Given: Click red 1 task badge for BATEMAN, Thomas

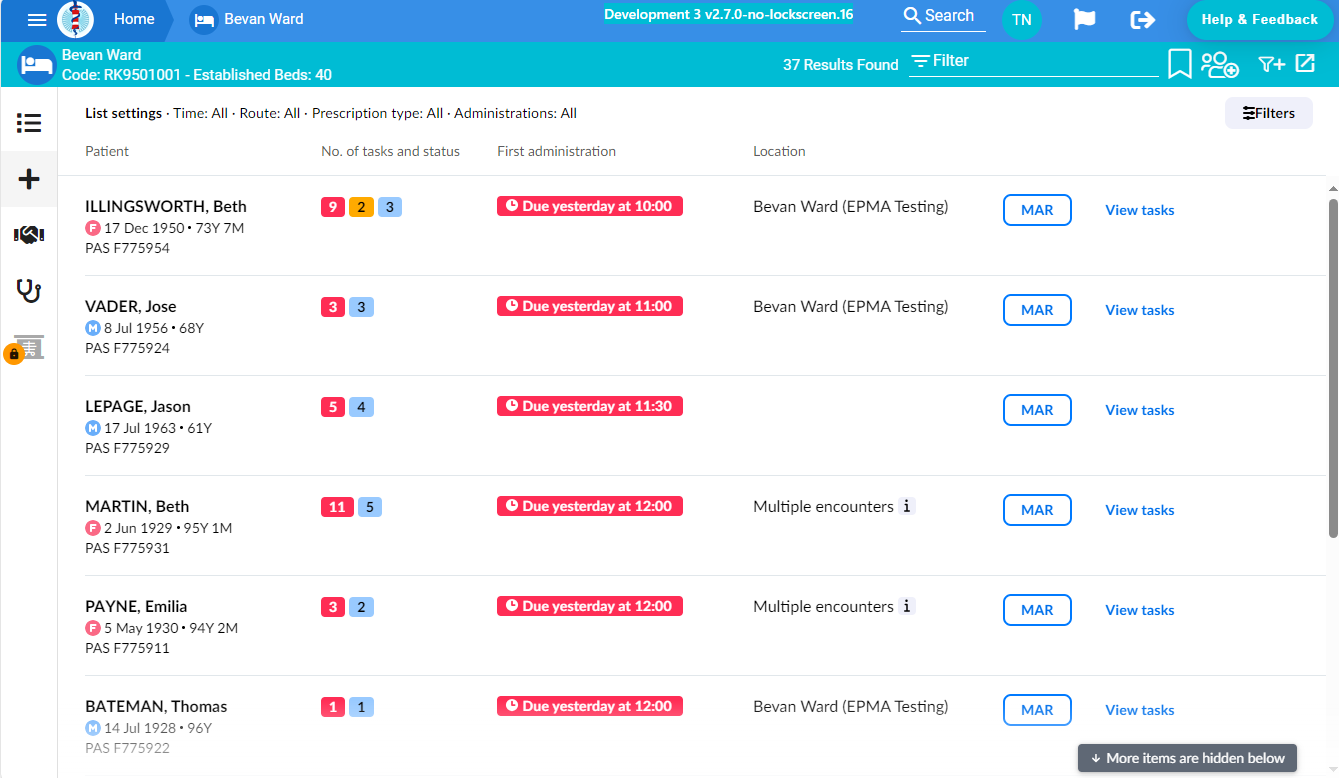Looking at the screenshot, I should 333,707.
